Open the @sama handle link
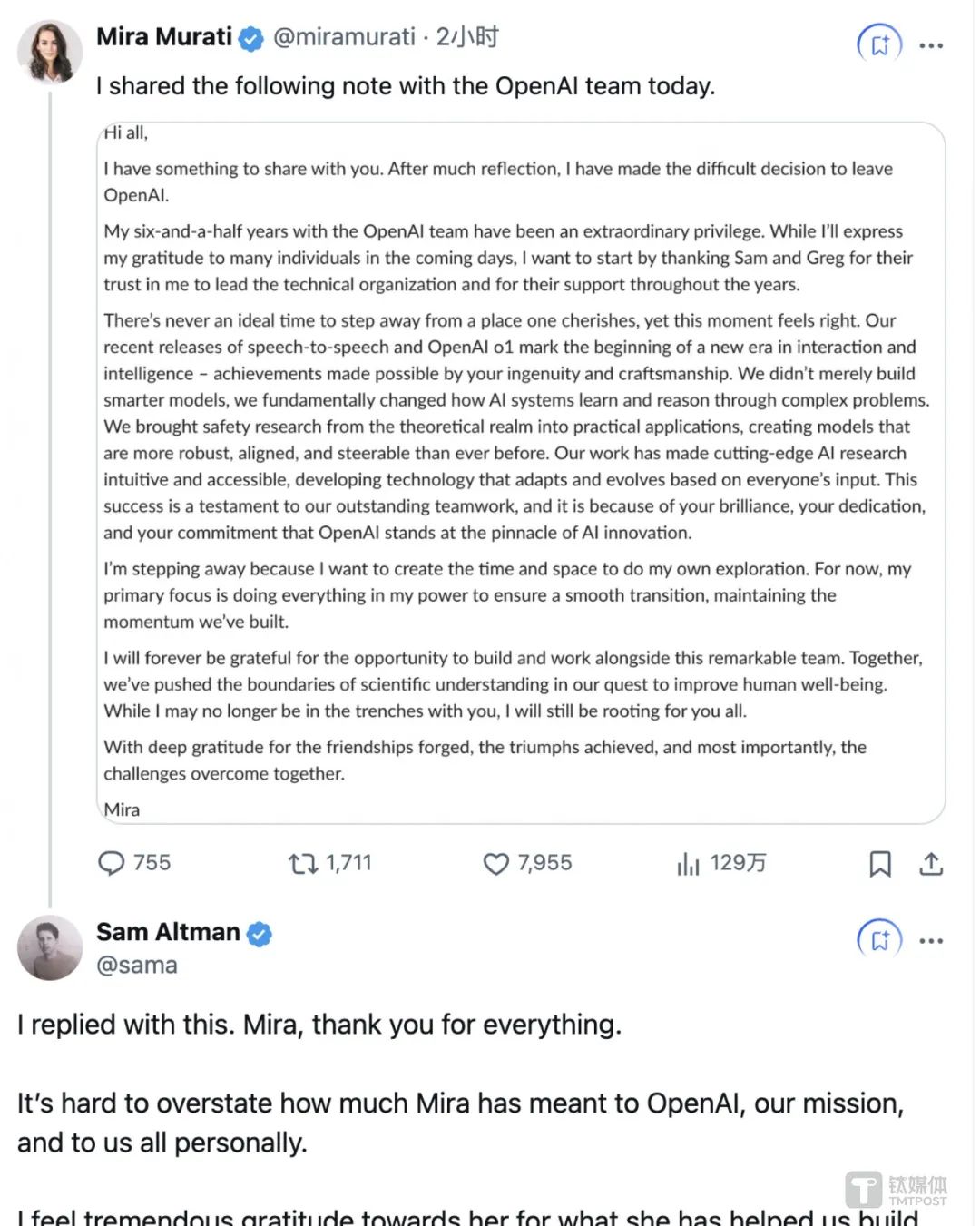 tap(137, 965)
